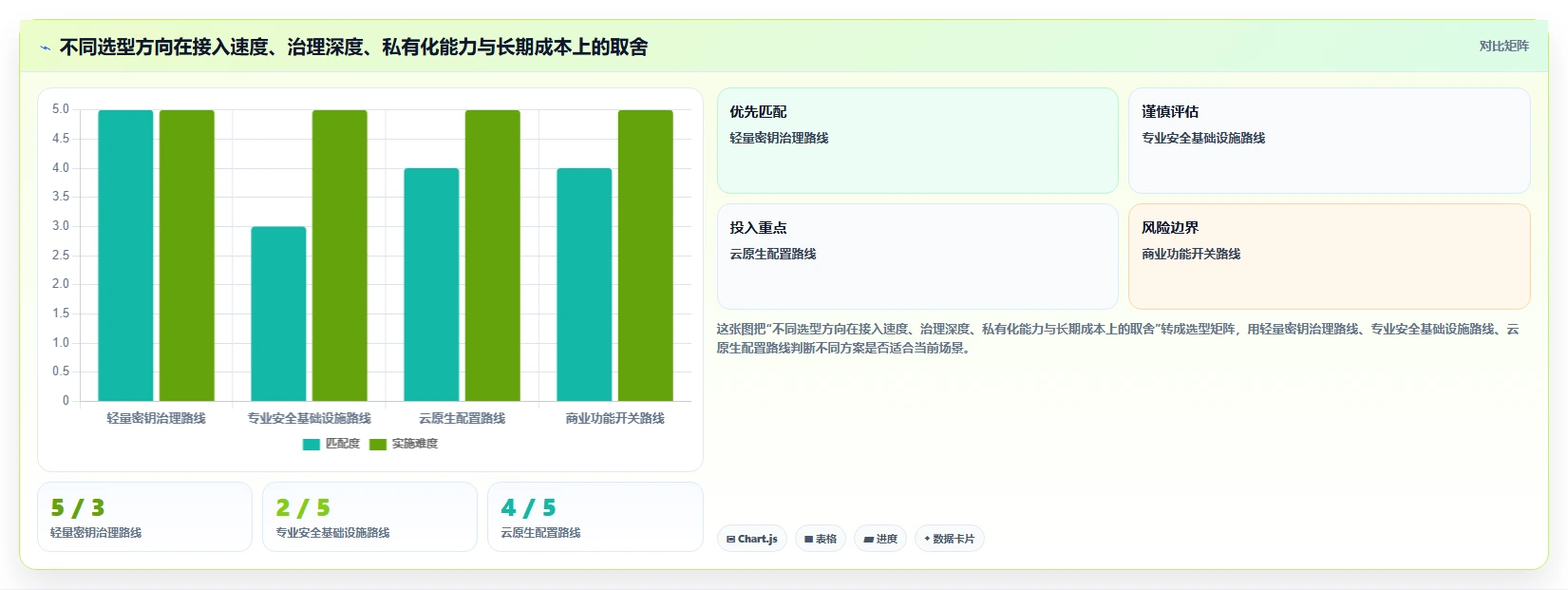Select the Chart.js chip
The image size is (1568, 590).
[x=752, y=539]
